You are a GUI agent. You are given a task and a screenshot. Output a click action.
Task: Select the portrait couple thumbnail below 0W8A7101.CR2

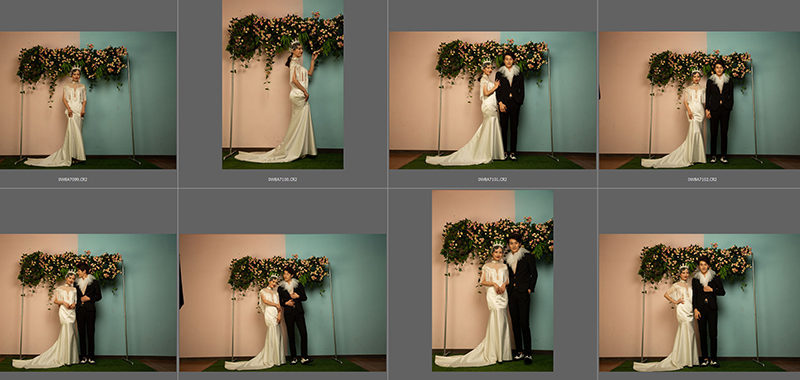point(492,281)
